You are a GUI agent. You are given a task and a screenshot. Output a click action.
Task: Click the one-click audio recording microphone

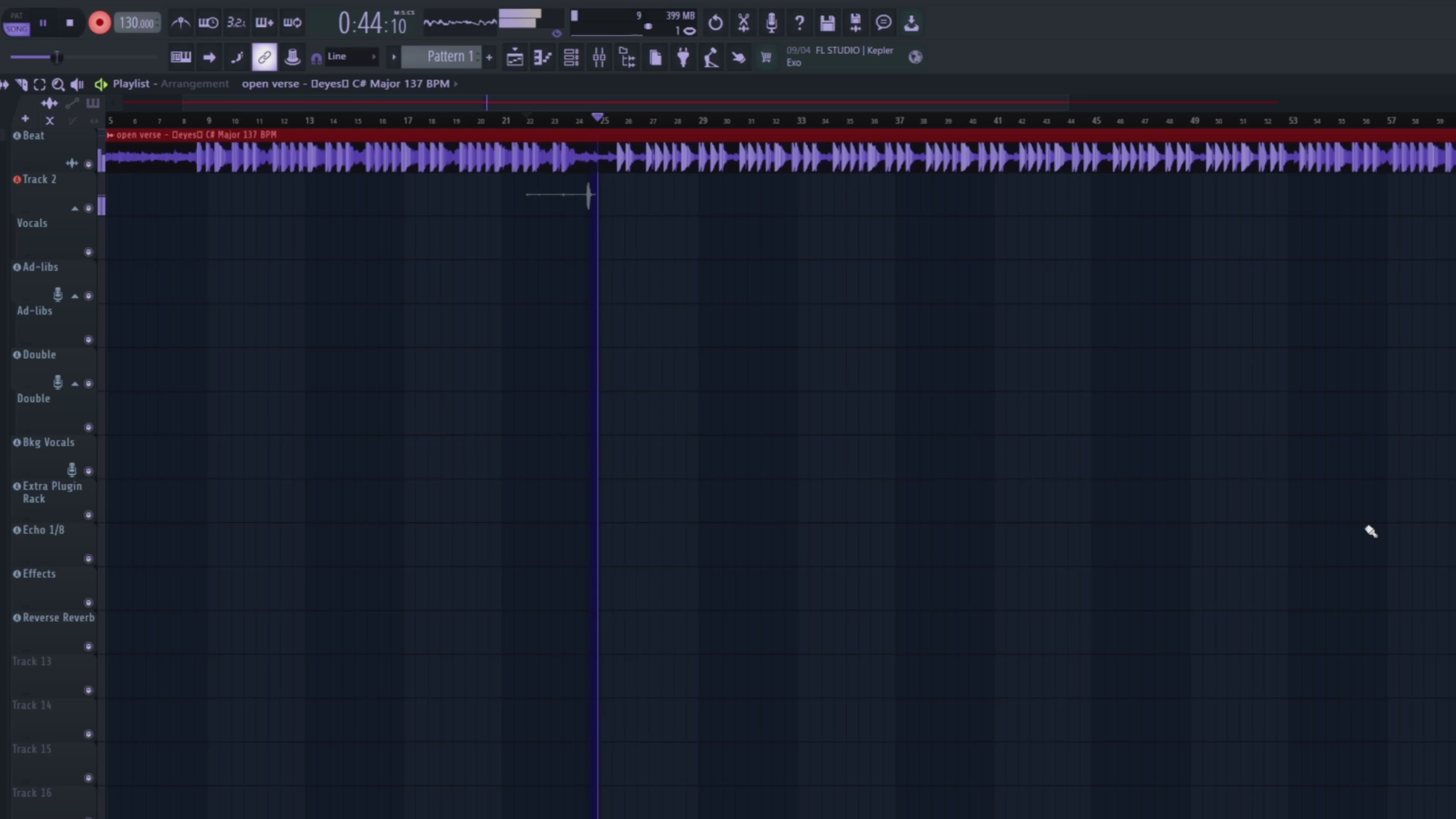coord(771,23)
